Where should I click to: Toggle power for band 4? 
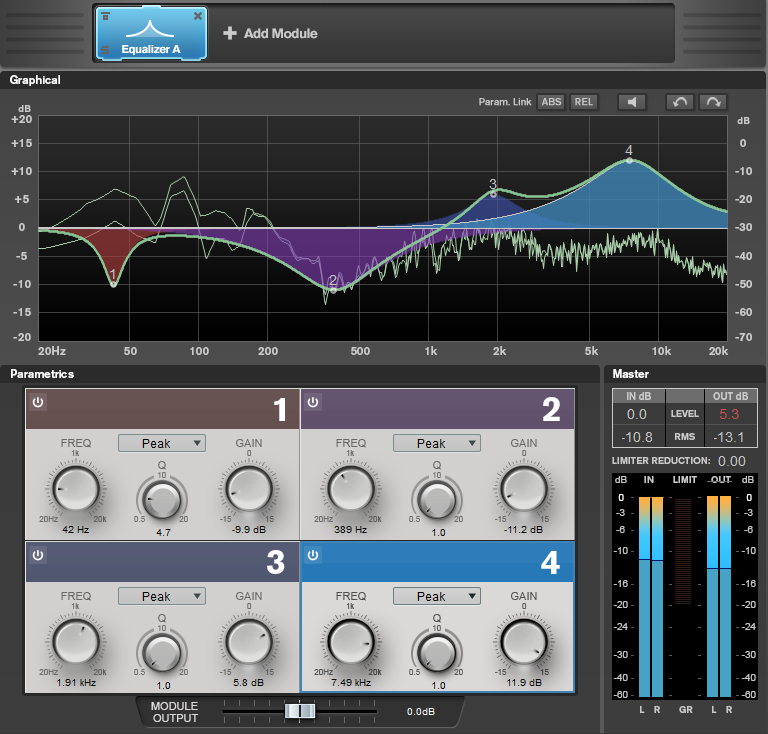313,555
